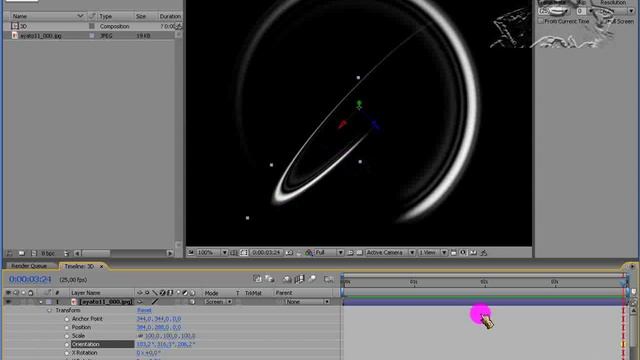Screen dimensions: 640x360
Task: Click the title/action safe grid icon
Action: pyautogui.click(x=234, y=253)
